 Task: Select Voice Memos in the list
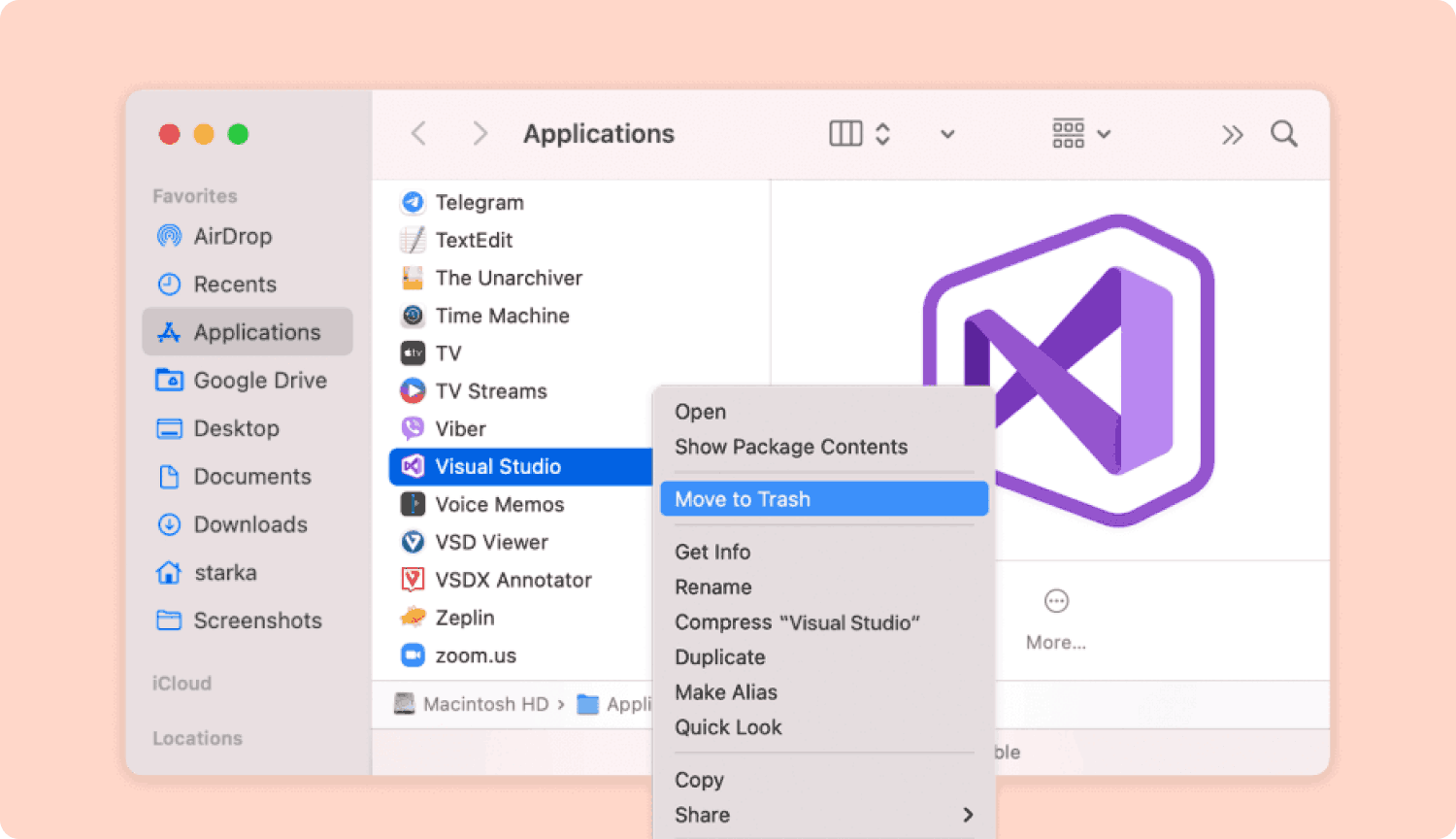point(520,504)
